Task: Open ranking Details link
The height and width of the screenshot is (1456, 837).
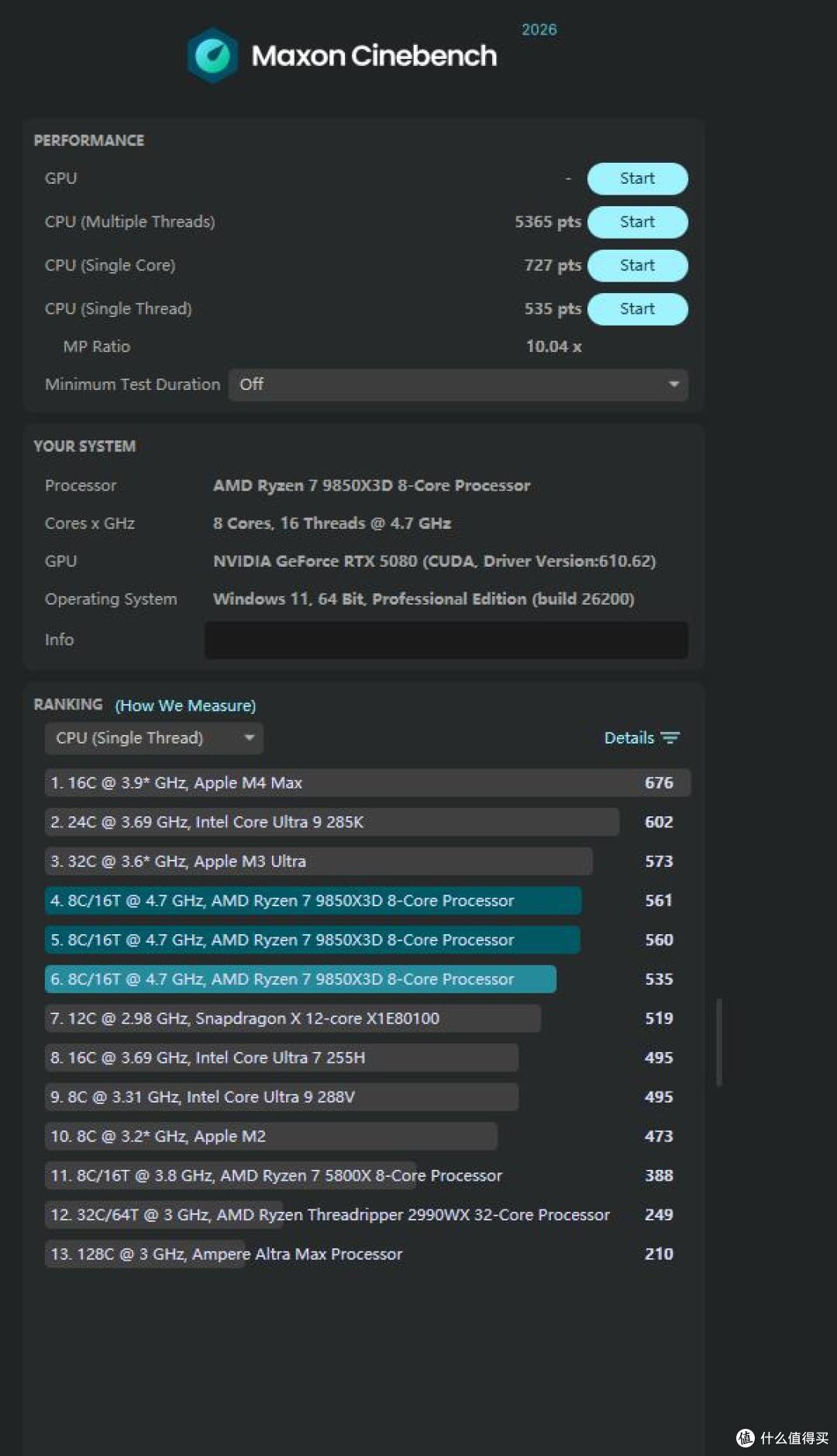Action: point(629,738)
